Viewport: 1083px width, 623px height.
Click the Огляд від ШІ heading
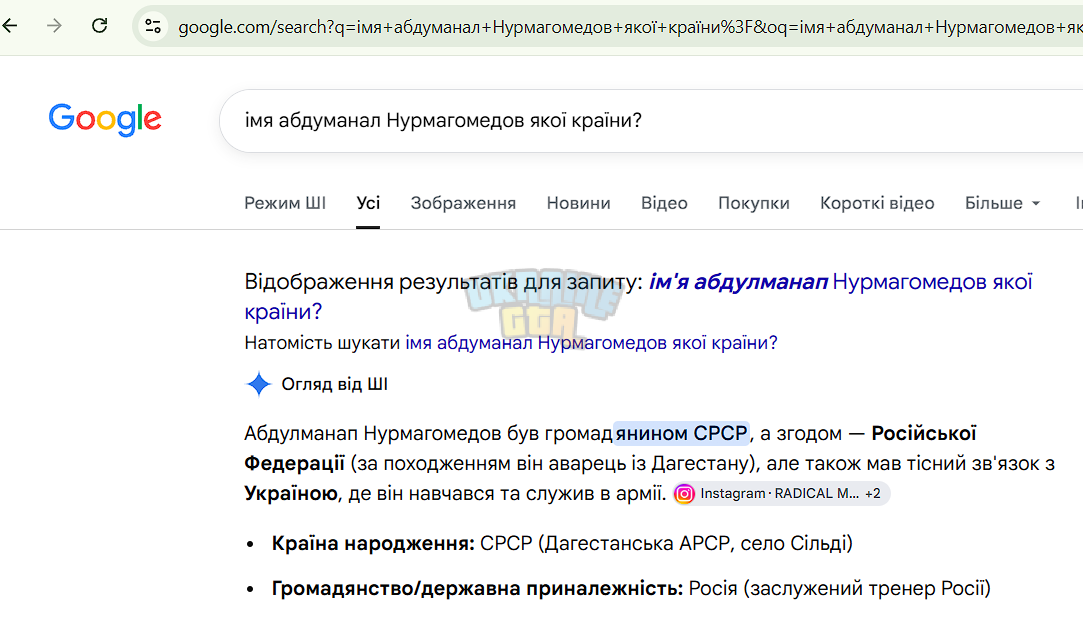pyautogui.click(x=334, y=384)
